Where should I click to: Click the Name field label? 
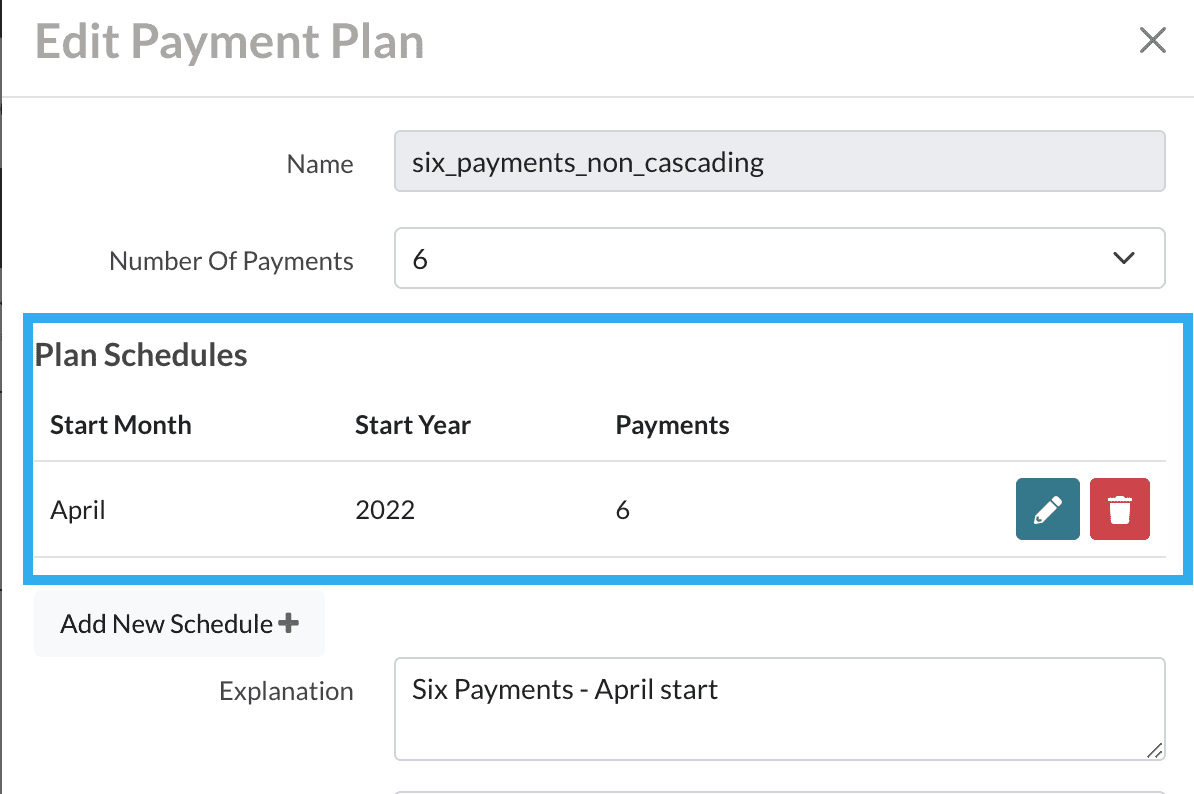tap(320, 164)
